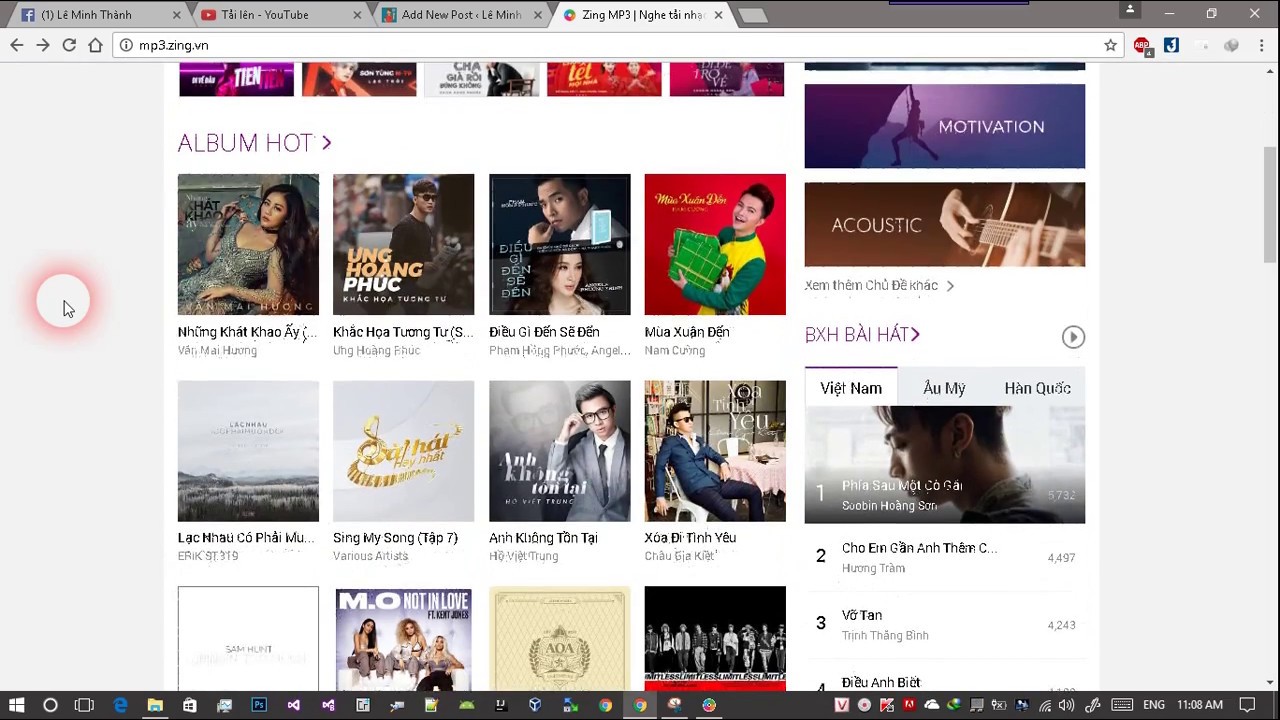The height and width of the screenshot is (720, 1280).
Task: Open new browser tab button
Action: click(x=753, y=15)
